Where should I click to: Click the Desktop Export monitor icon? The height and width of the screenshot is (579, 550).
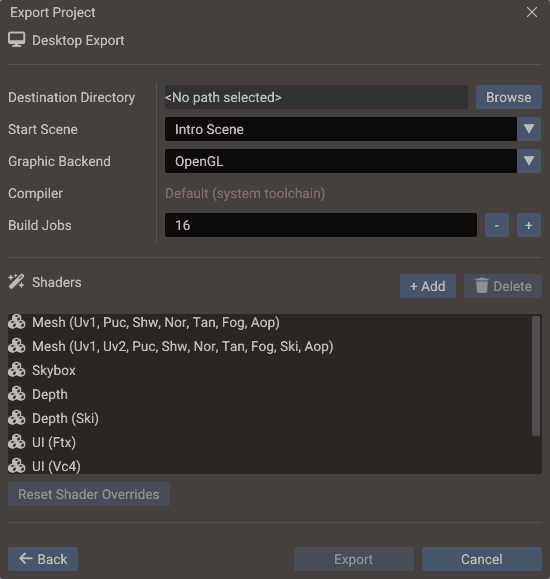[17, 40]
